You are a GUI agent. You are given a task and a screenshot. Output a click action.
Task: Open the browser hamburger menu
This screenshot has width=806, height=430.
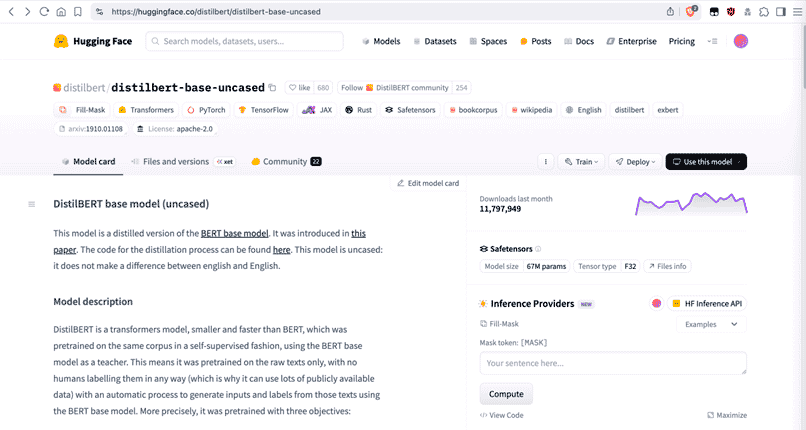click(797, 11)
